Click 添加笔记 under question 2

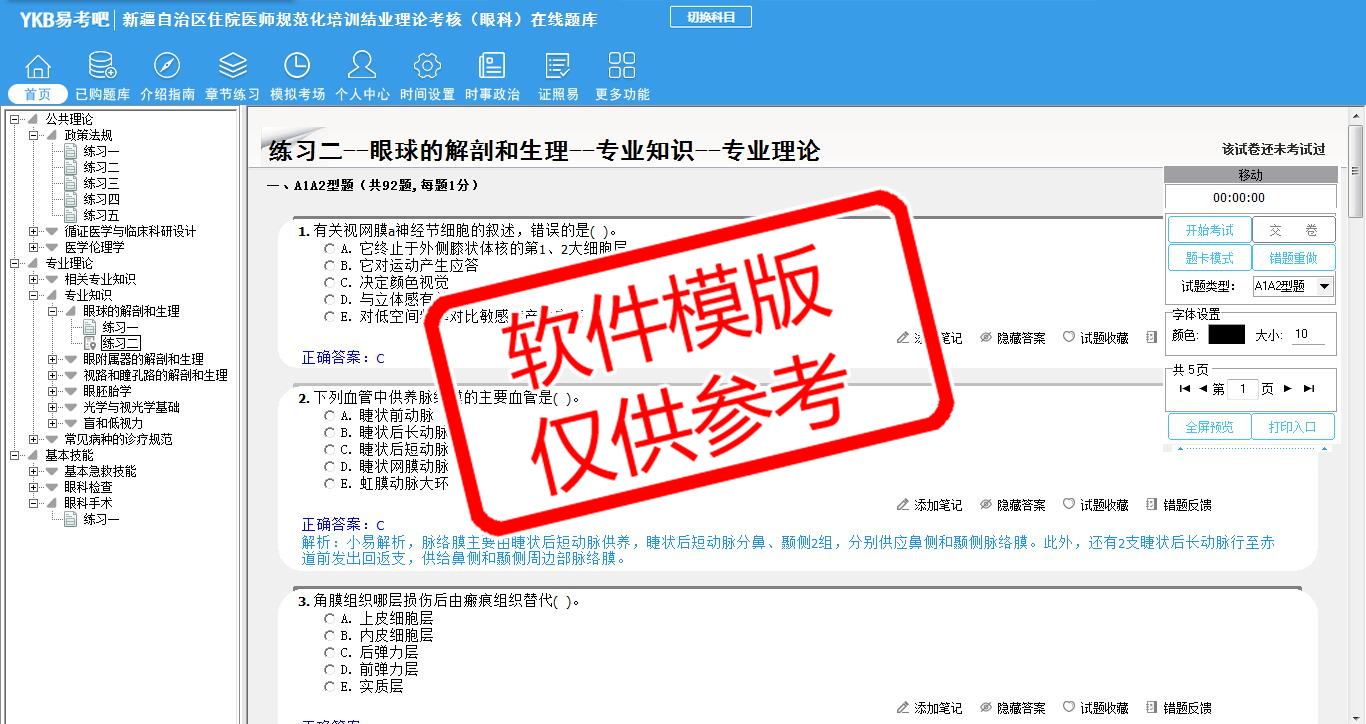point(930,505)
